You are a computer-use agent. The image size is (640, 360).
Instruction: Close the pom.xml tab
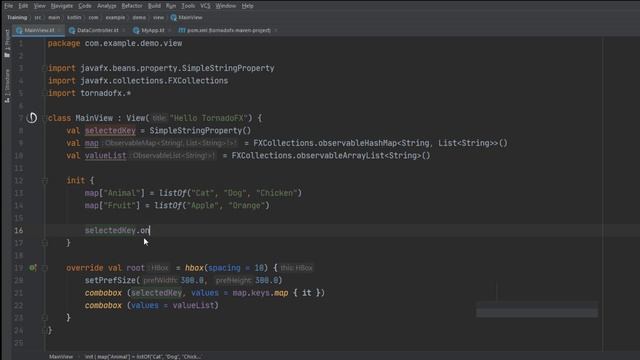tap(276, 30)
